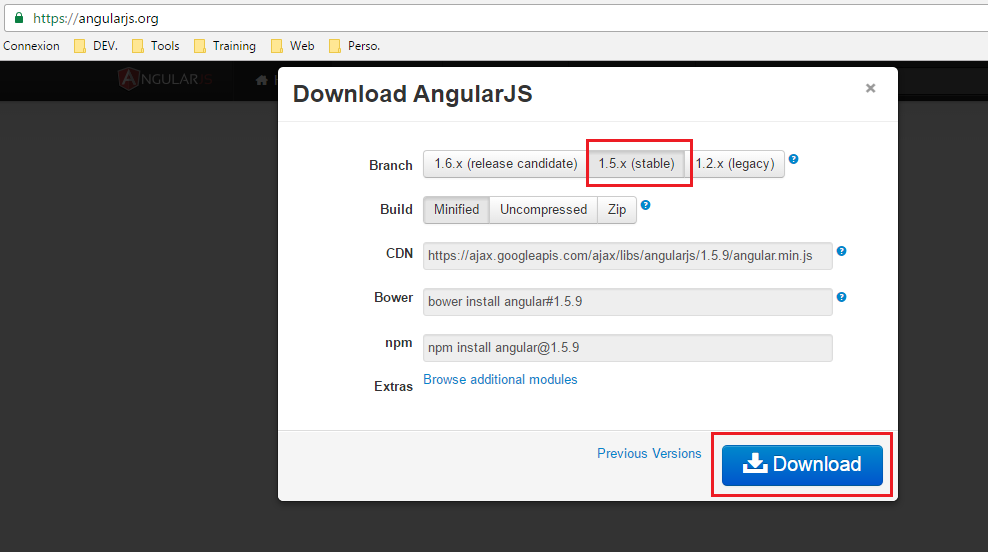Open the Perso. bookmarks folder
Screen dimensions: 988x552
355,46
